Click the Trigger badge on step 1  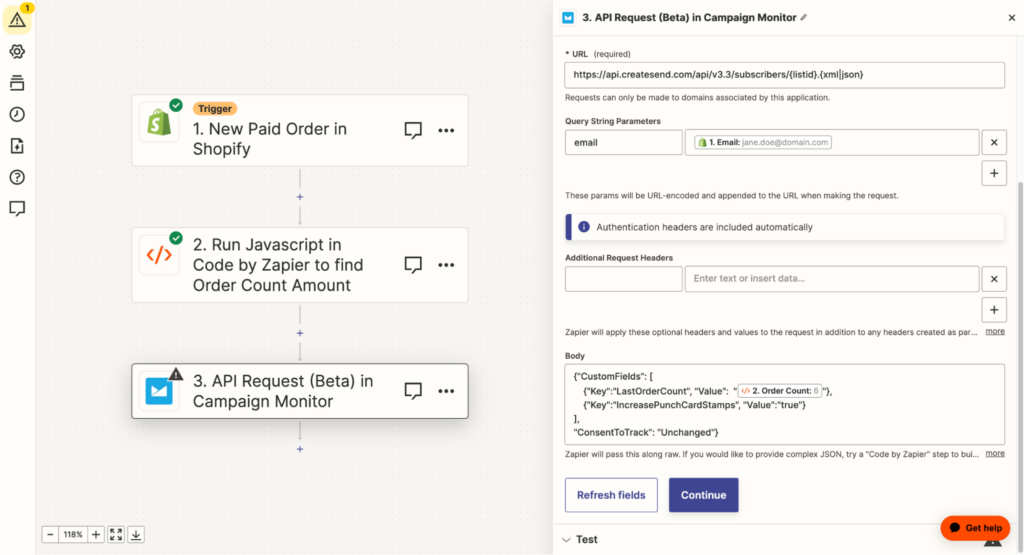pos(215,109)
